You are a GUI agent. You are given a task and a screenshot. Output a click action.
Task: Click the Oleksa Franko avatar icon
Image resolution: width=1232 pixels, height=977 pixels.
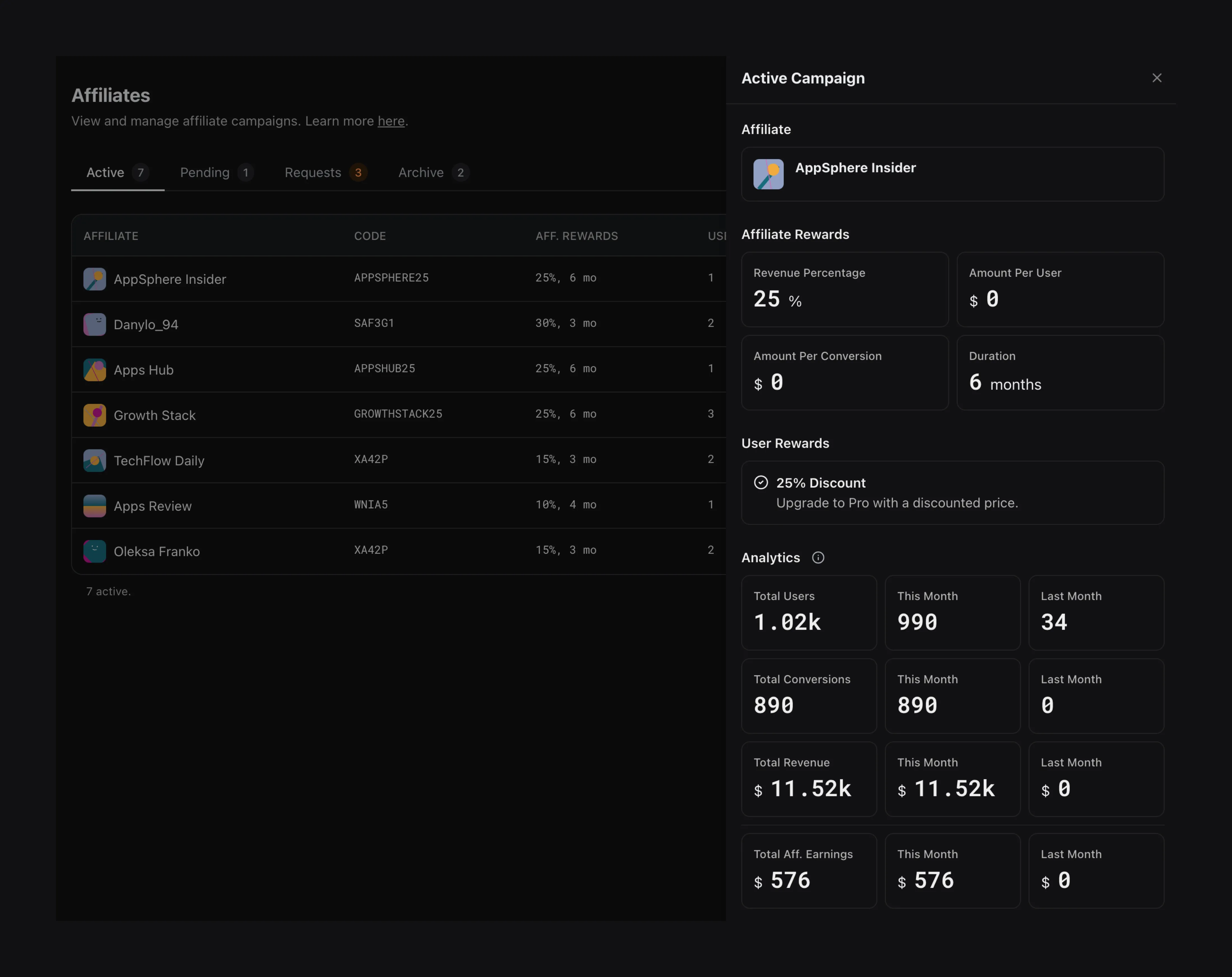94,551
